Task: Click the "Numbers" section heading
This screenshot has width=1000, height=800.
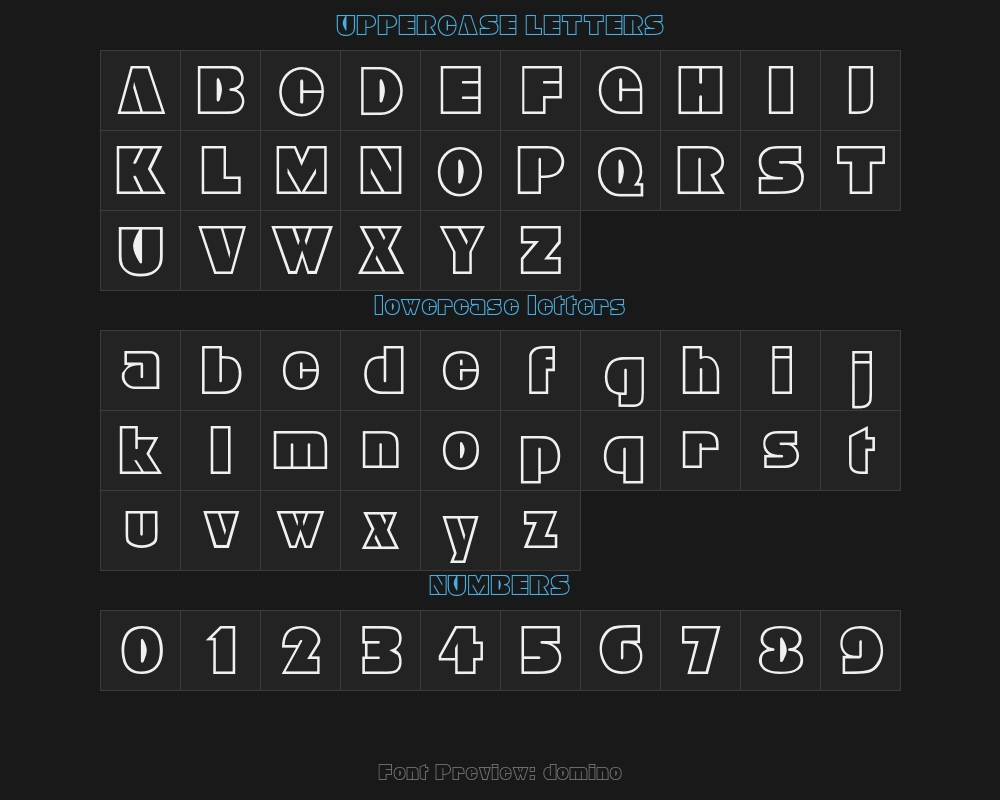Action: [500, 586]
